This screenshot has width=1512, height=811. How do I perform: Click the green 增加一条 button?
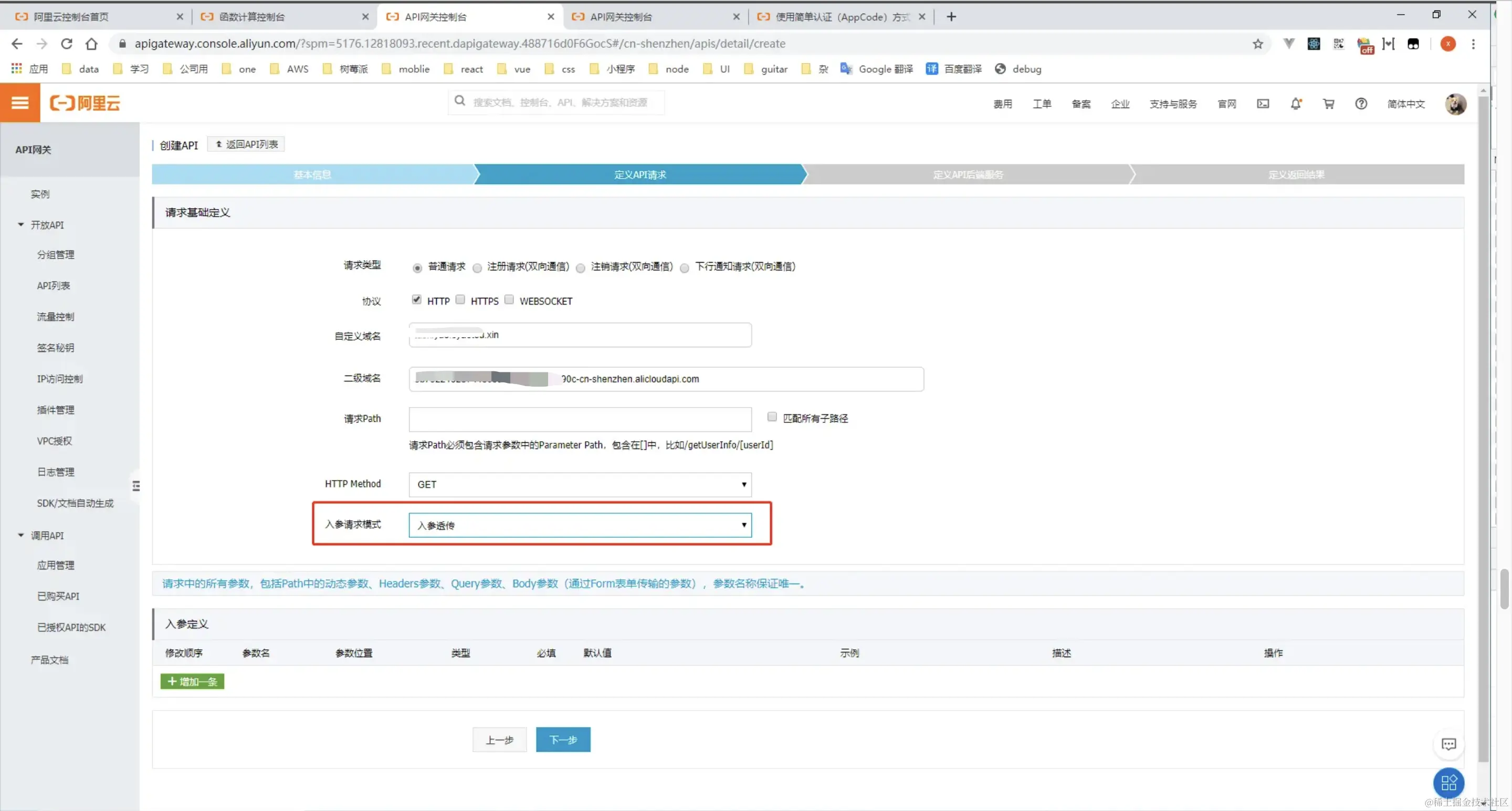click(x=192, y=681)
